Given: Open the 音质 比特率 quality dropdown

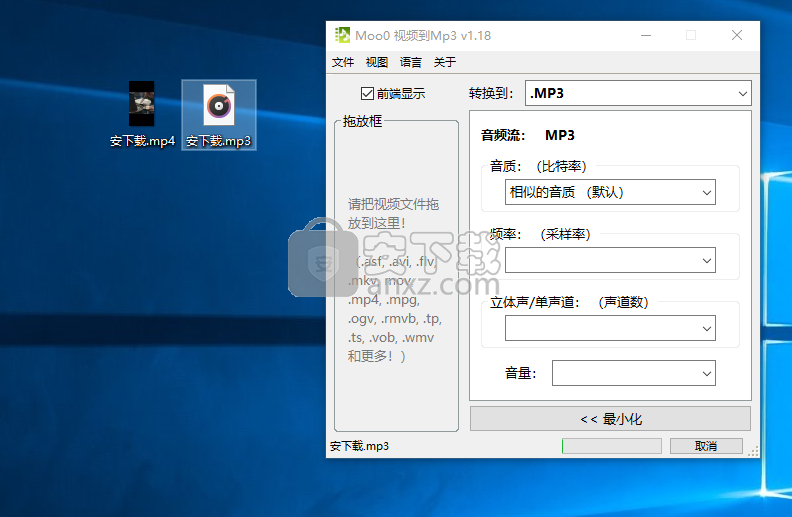Looking at the screenshot, I should pyautogui.click(x=610, y=192).
